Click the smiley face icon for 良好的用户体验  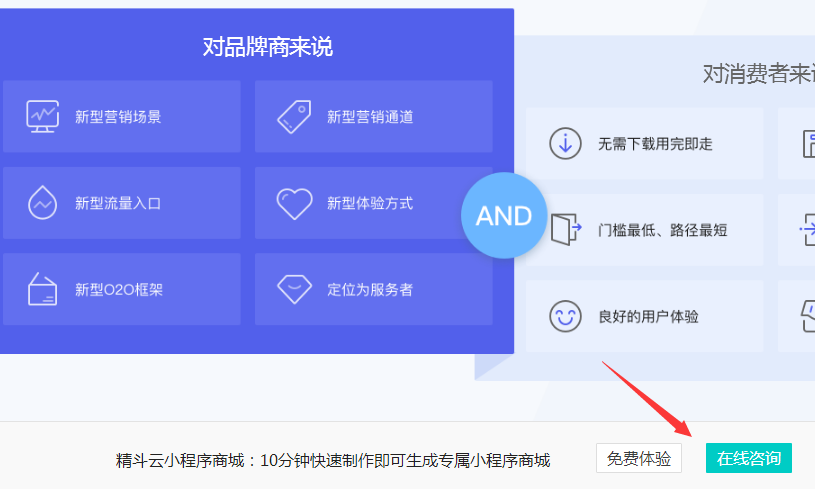566,316
